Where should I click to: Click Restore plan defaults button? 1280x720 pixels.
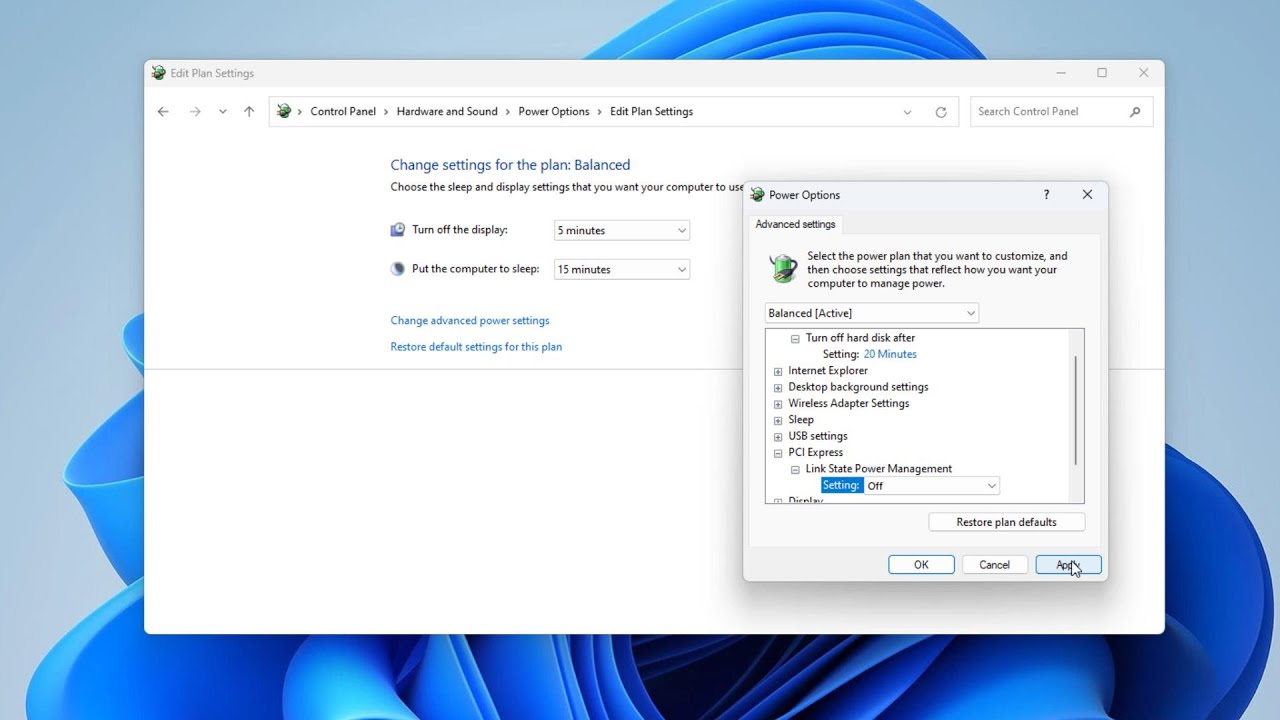[x=1006, y=522]
